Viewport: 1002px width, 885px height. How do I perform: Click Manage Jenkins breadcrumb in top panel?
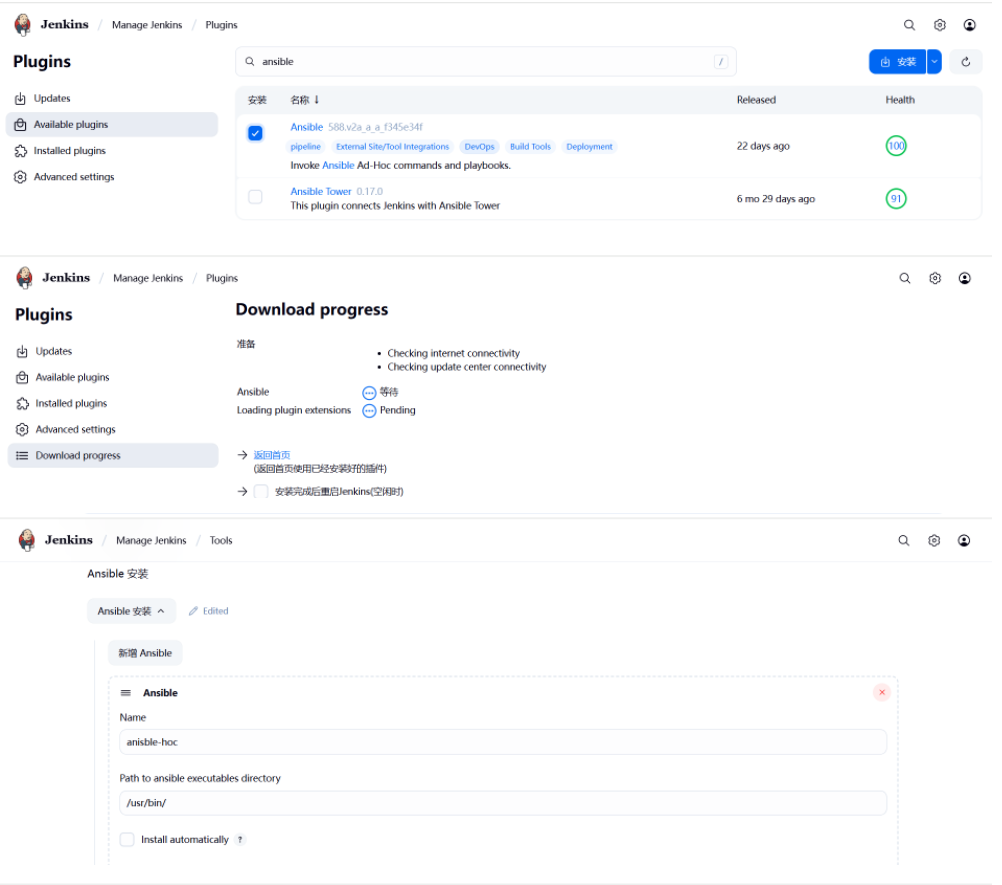147,25
